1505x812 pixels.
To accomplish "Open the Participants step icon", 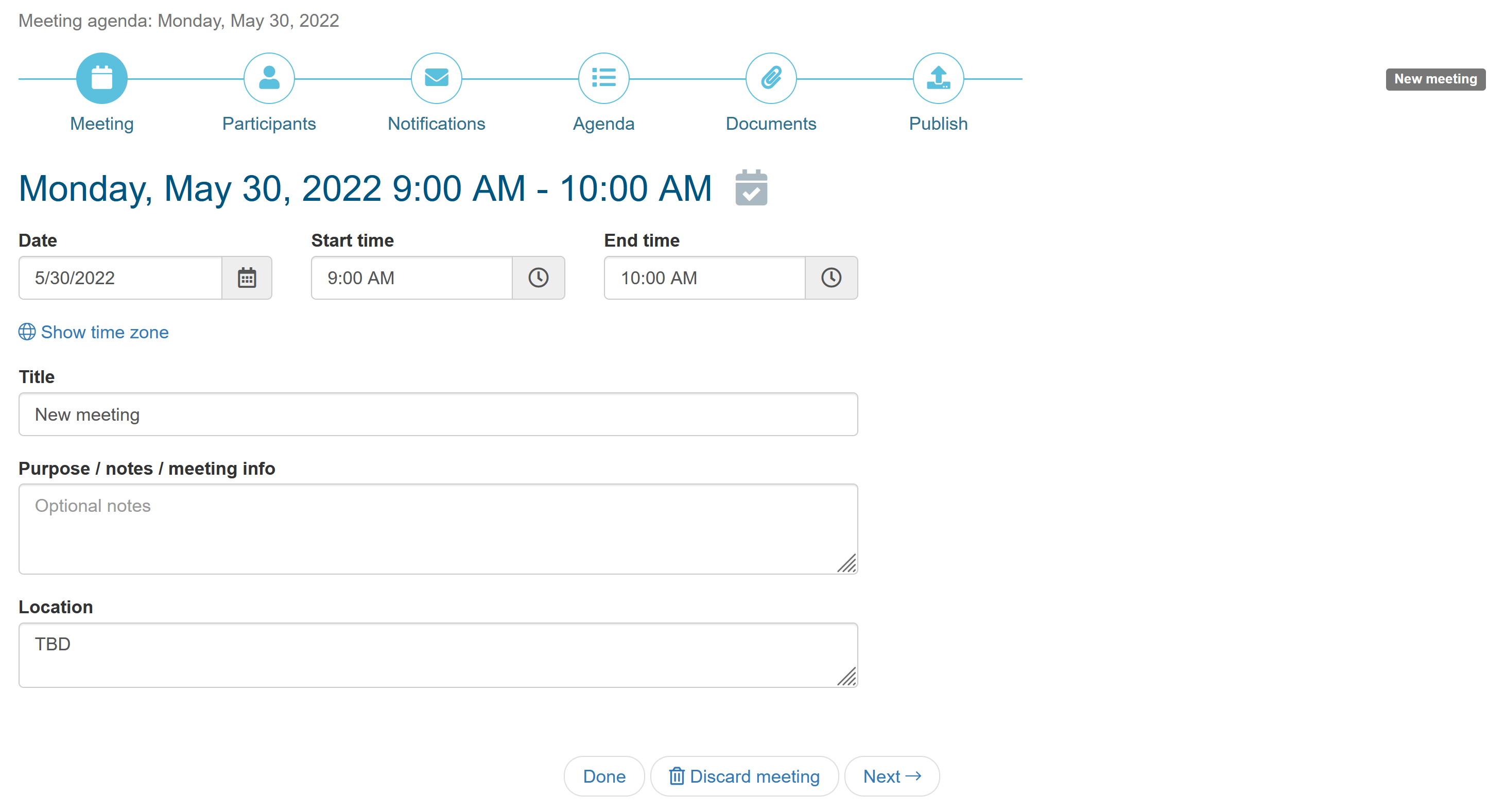I will (x=269, y=78).
